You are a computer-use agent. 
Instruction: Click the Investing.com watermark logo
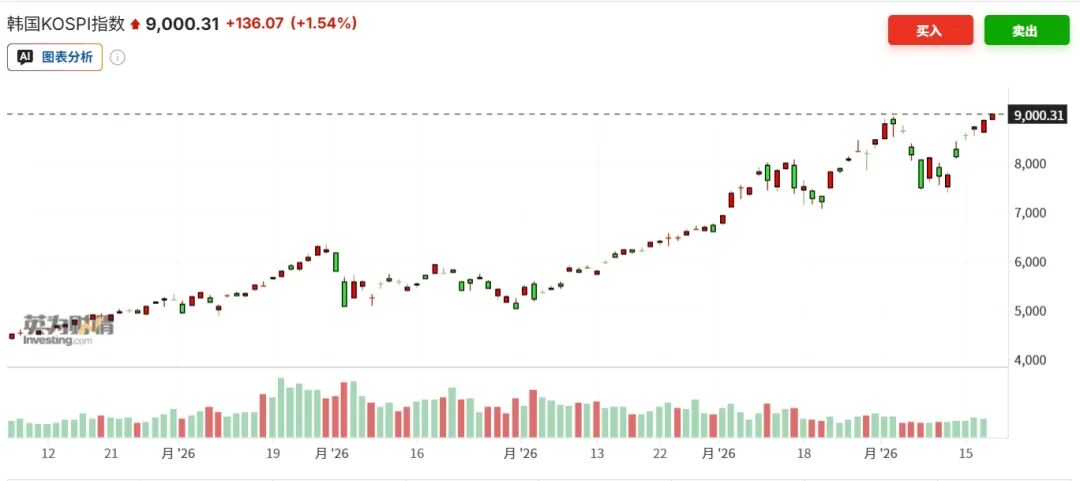(x=68, y=330)
